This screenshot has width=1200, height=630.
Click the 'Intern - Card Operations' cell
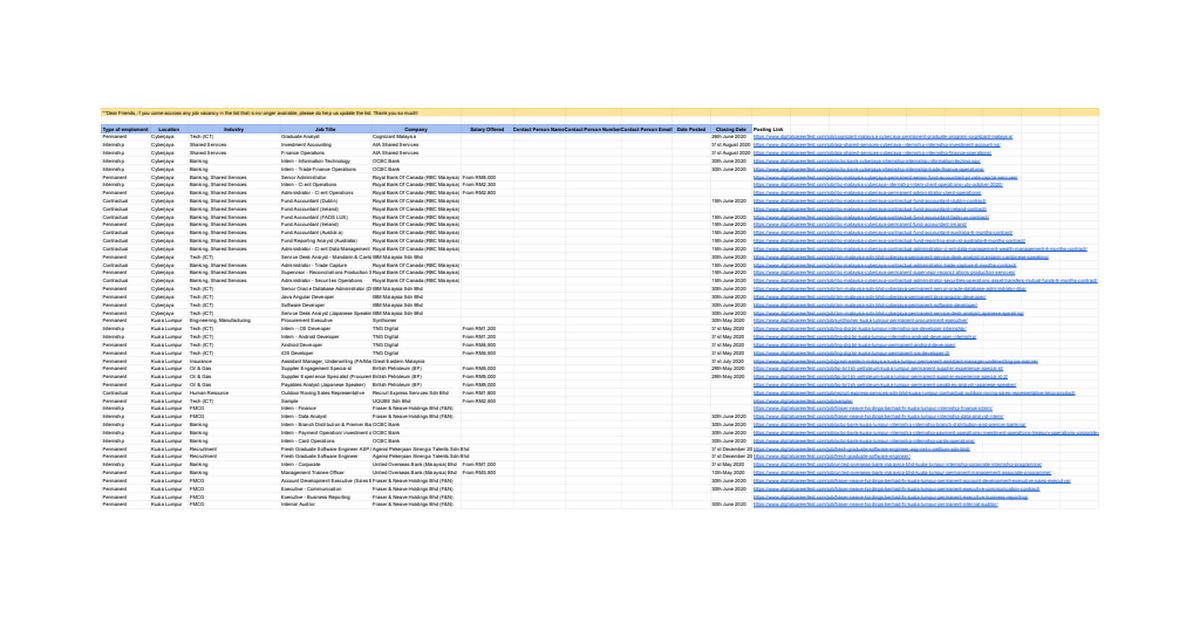(326, 440)
